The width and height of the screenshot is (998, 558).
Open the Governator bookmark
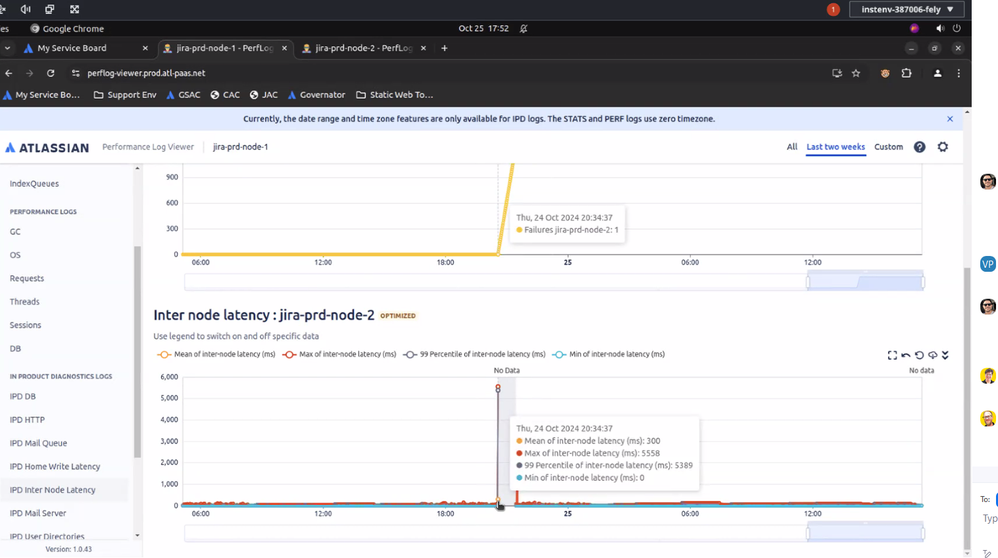coord(316,95)
